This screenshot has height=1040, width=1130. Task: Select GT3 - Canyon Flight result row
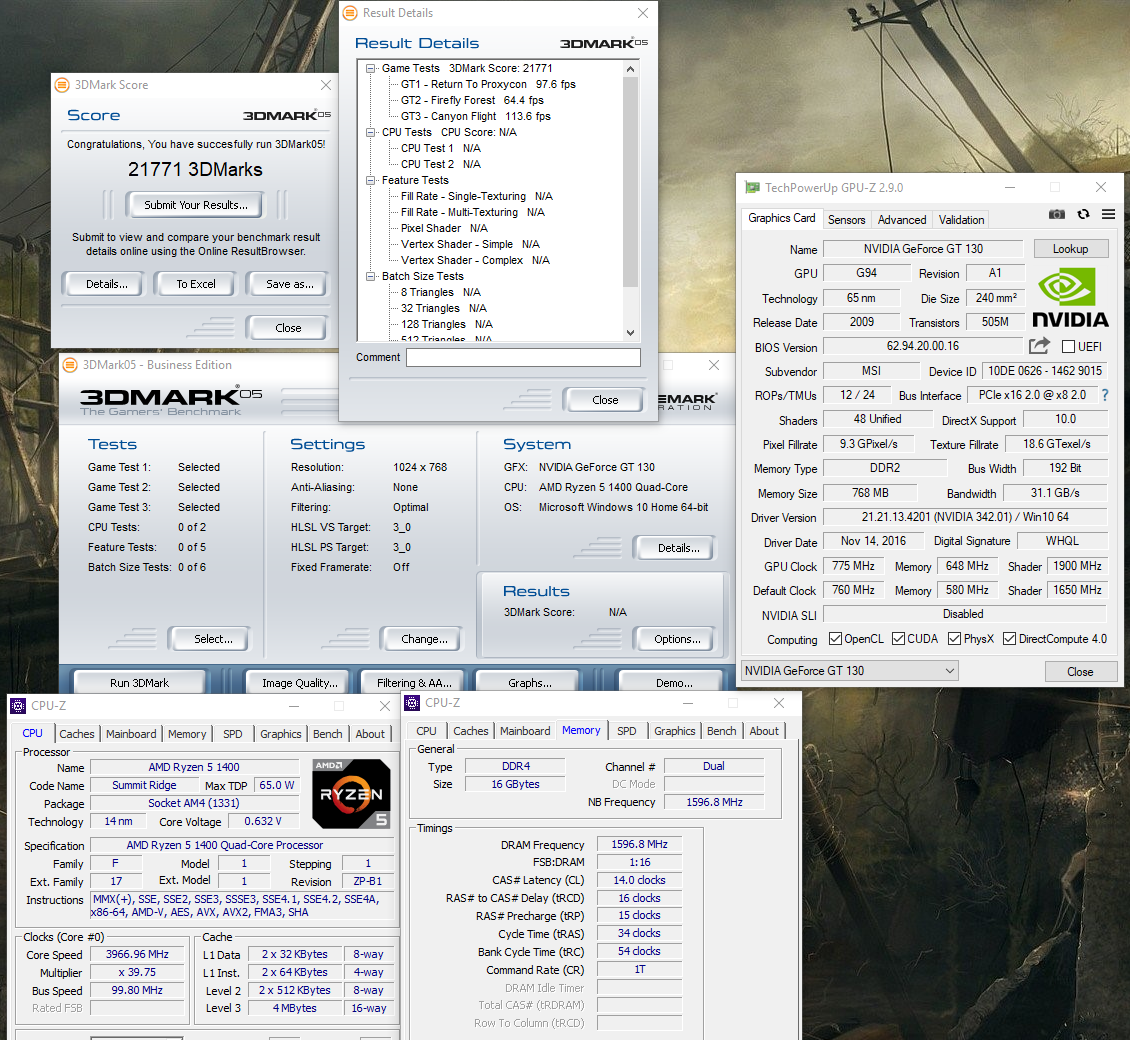point(476,116)
